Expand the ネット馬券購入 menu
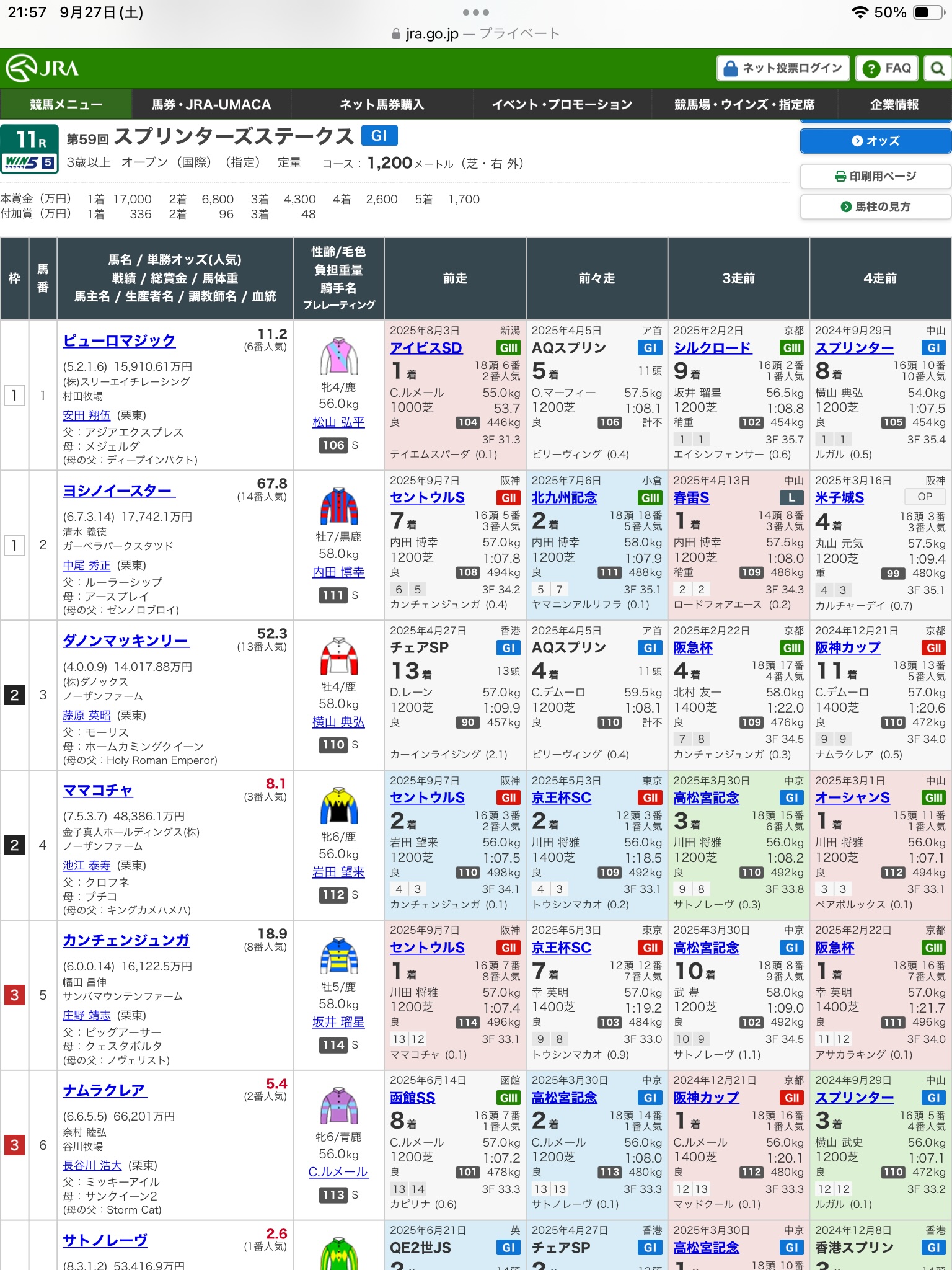 (382, 104)
